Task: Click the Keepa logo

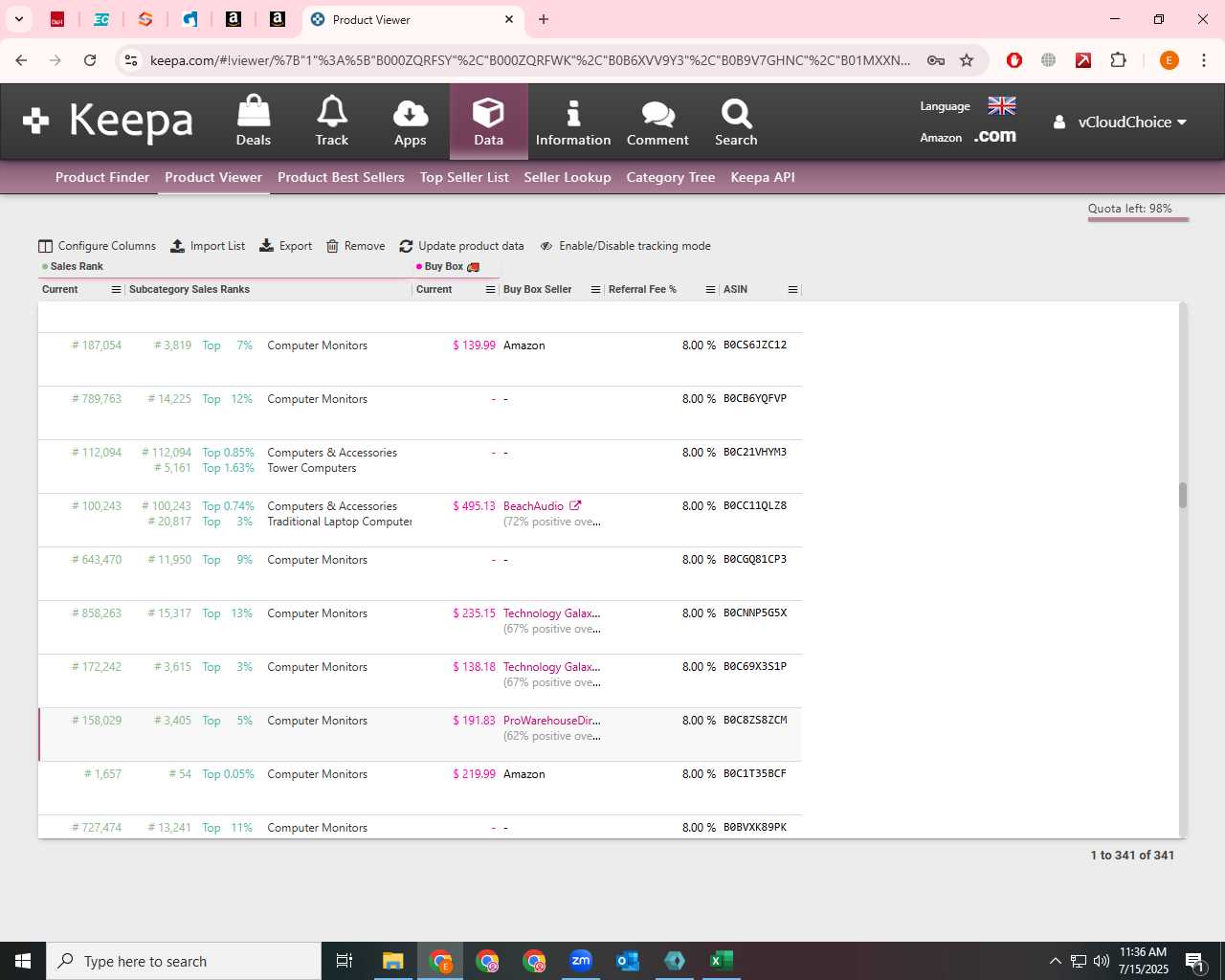Action: click(107, 121)
